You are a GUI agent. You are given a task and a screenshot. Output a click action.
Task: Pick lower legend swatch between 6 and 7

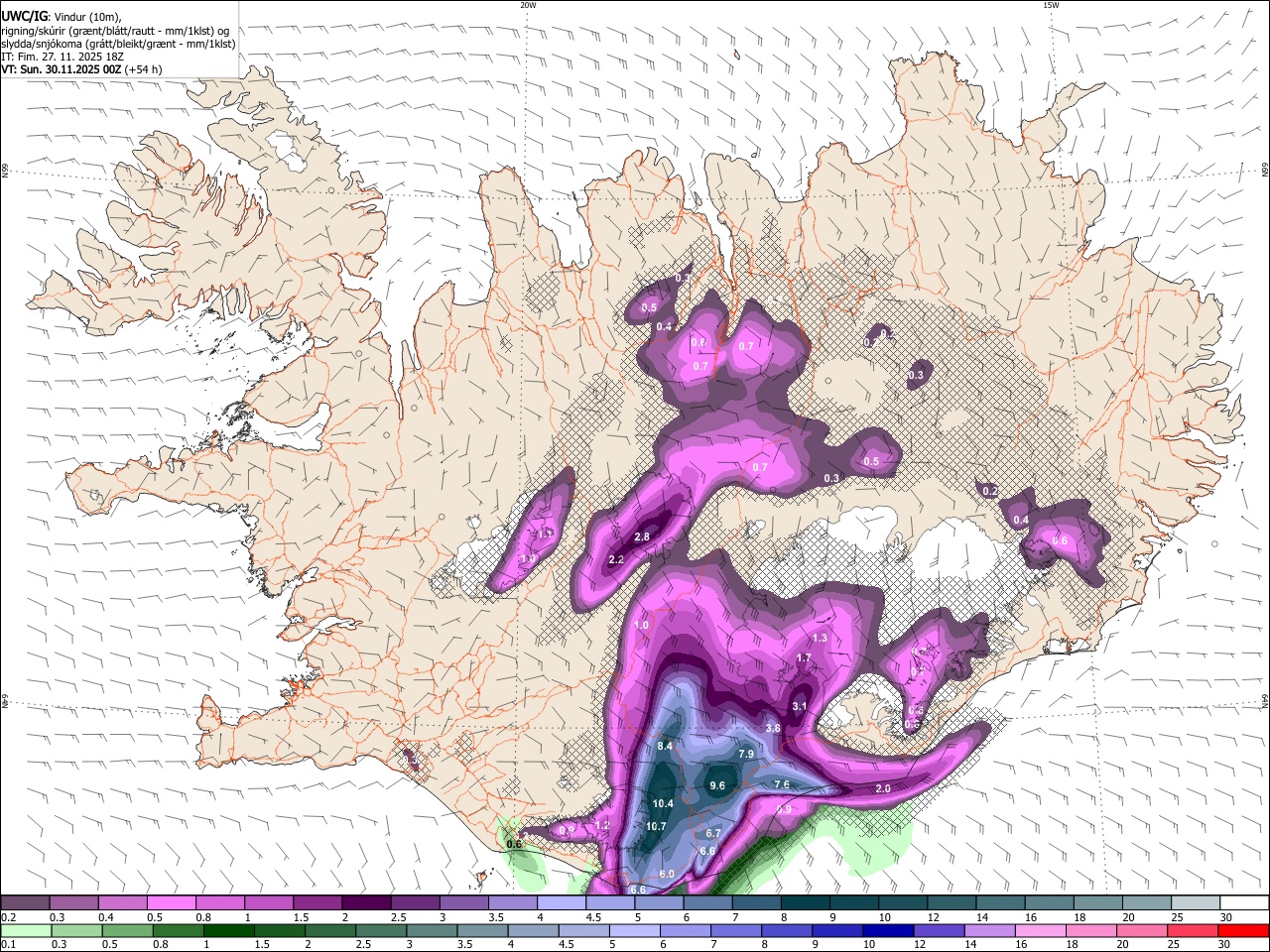pyautogui.click(x=686, y=930)
